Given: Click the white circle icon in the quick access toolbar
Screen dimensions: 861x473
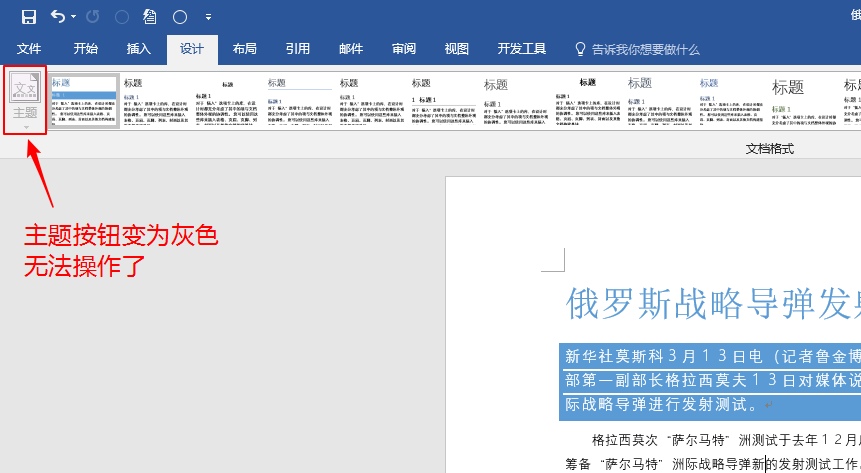Looking at the screenshot, I should click(180, 18).
